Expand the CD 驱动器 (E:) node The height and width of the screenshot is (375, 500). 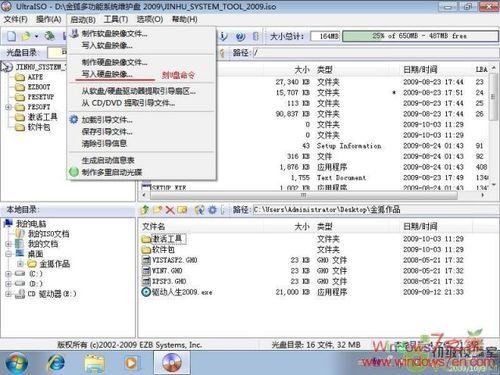point(8,294)
